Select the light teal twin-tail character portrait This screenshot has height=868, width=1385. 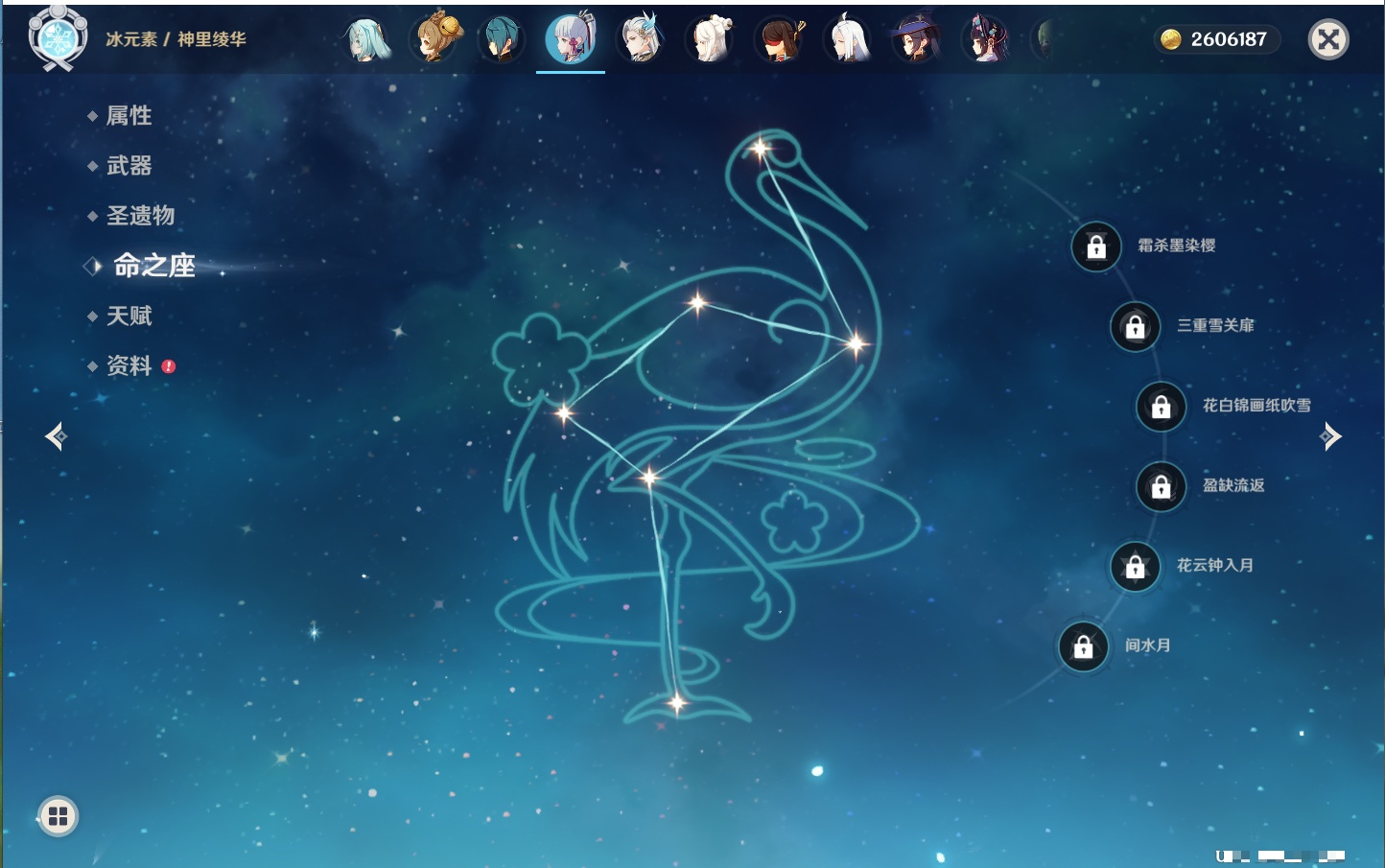point(366,39)
